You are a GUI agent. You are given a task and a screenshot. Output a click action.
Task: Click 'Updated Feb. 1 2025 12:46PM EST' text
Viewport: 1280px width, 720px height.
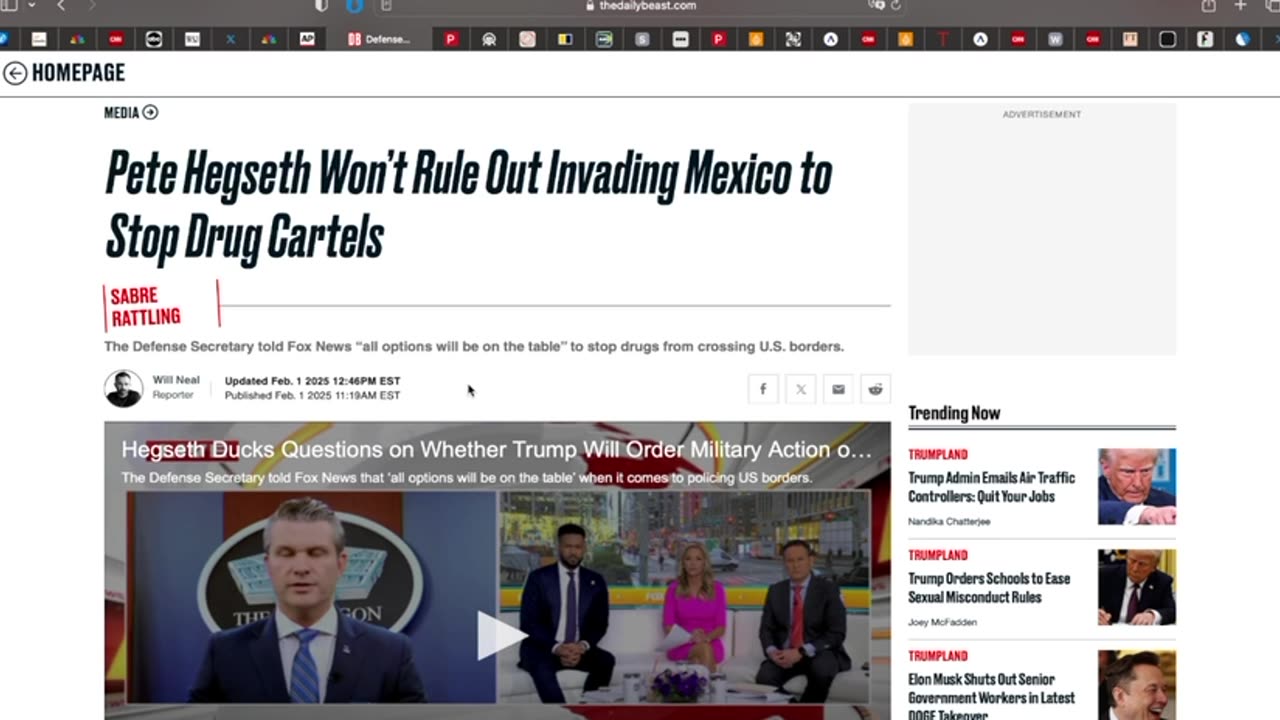click(x=312, y=381)
